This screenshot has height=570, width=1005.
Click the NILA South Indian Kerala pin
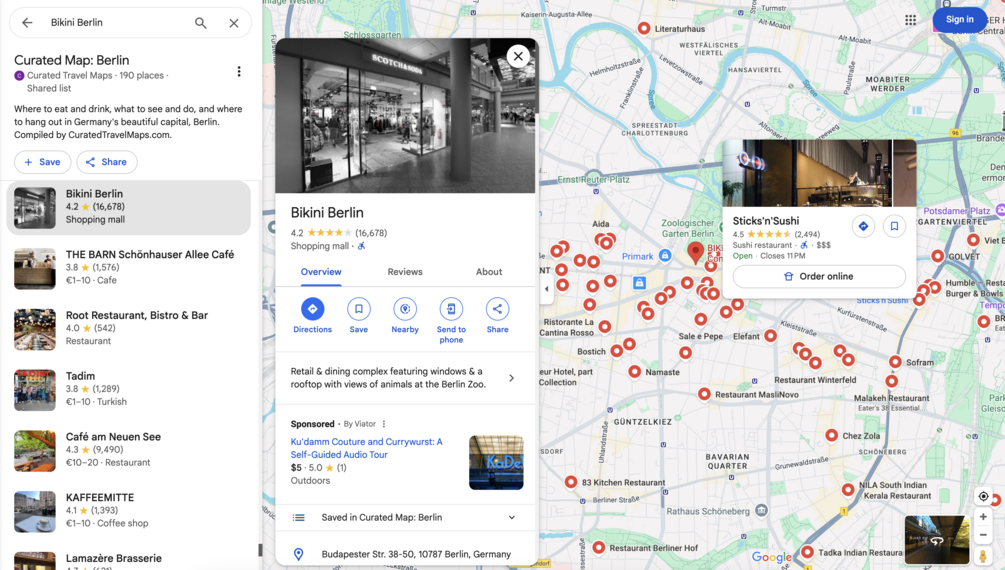847,489
